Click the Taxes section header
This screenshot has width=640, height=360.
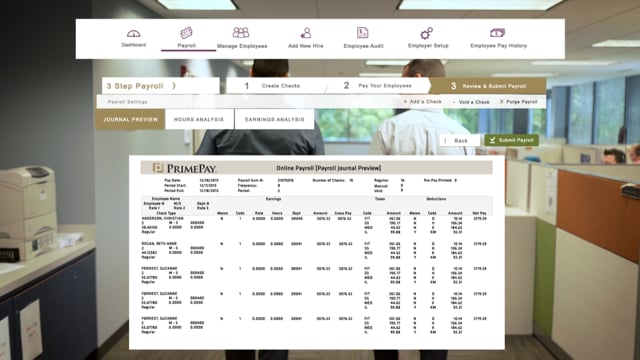(380, 199)
